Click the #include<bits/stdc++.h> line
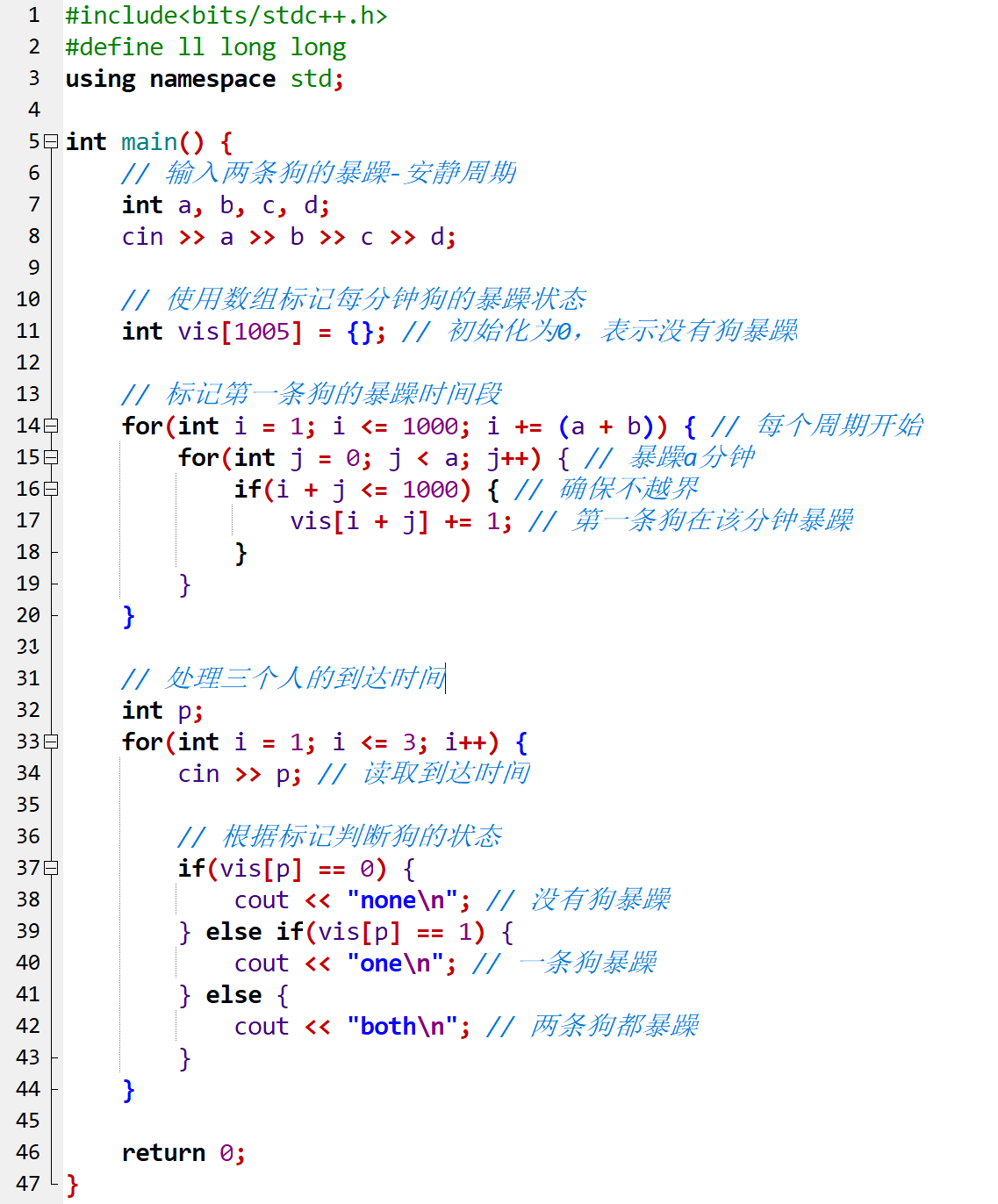Viewport: 998px width, 1204px height. (x=226, y=16)
